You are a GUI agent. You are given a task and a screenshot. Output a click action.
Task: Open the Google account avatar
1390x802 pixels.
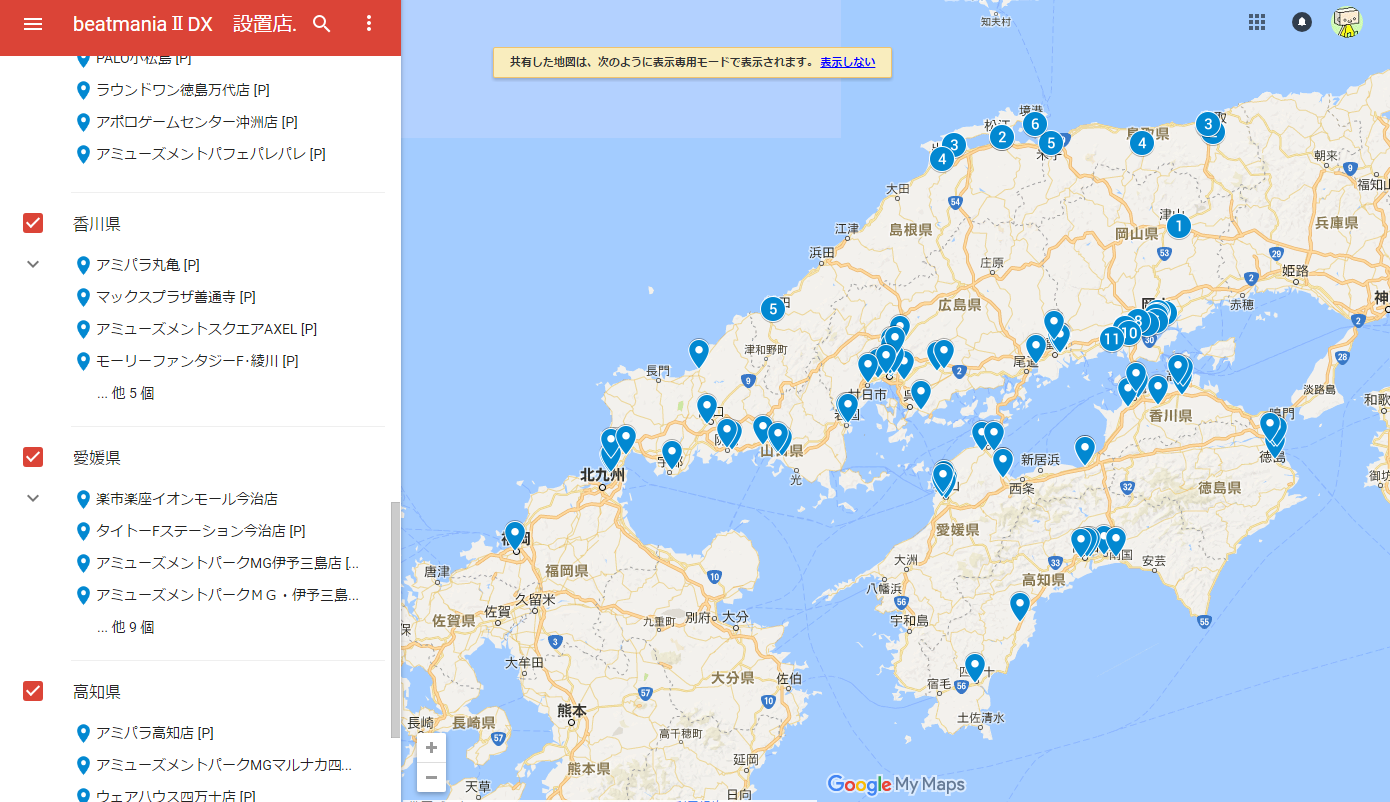pos(1347,22)
